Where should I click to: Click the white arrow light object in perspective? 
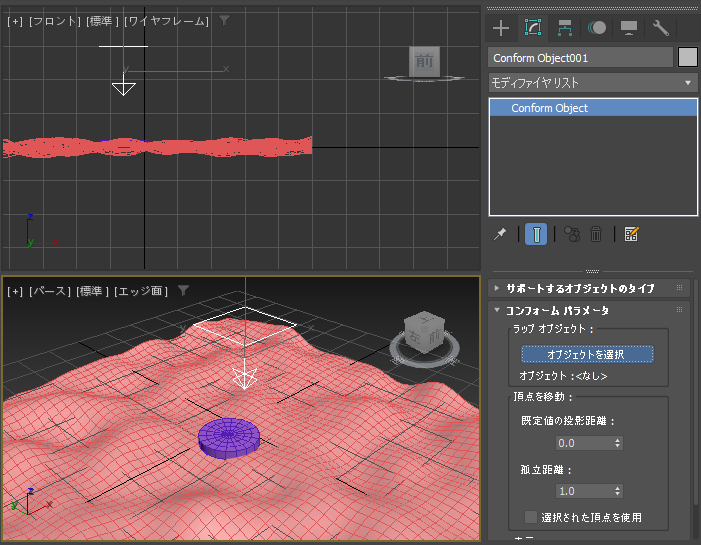pyautogui.click(x=245, y=377)
